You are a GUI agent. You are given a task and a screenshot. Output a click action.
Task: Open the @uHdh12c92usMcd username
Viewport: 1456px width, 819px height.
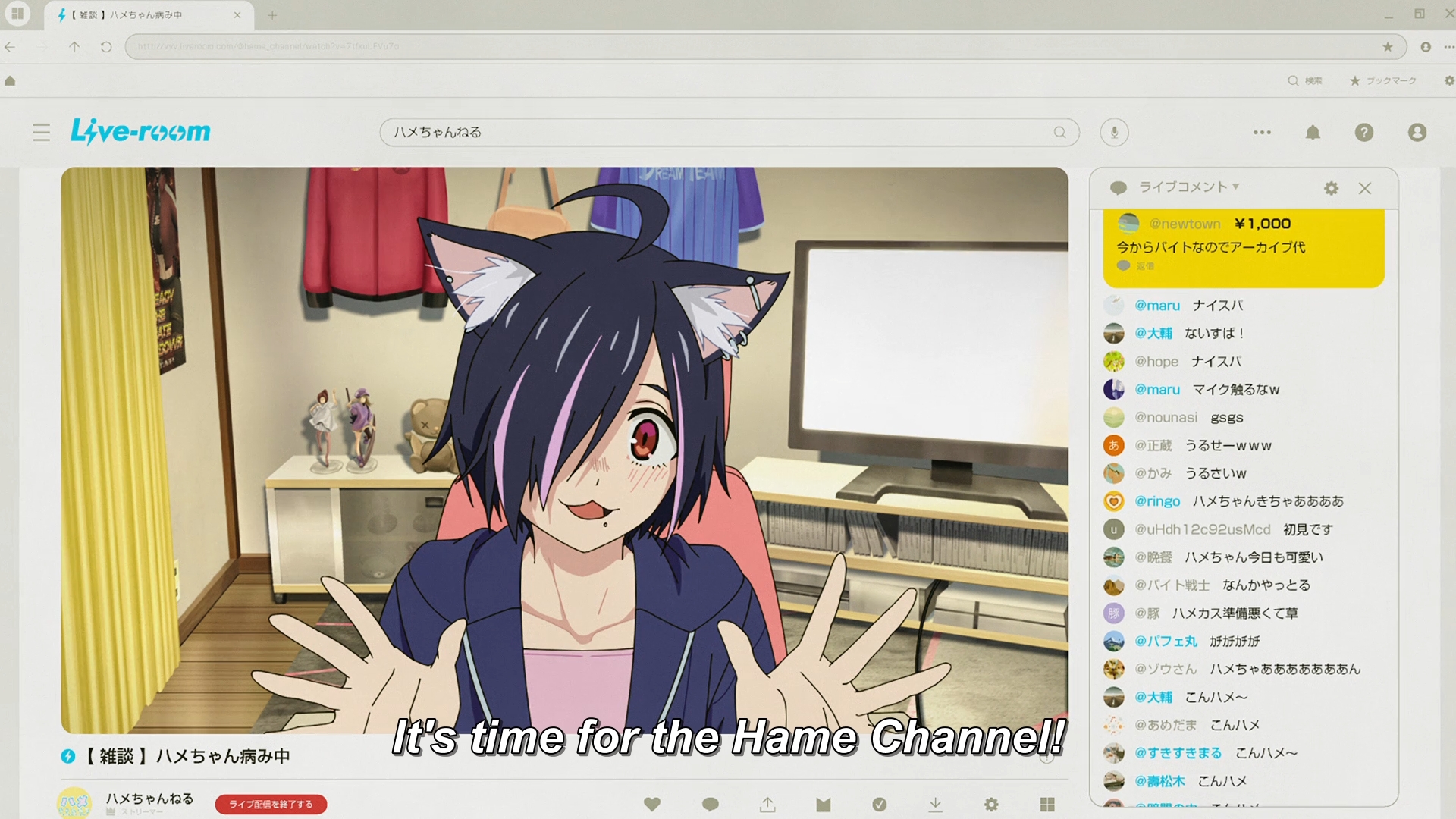[x=1203, y=529]
